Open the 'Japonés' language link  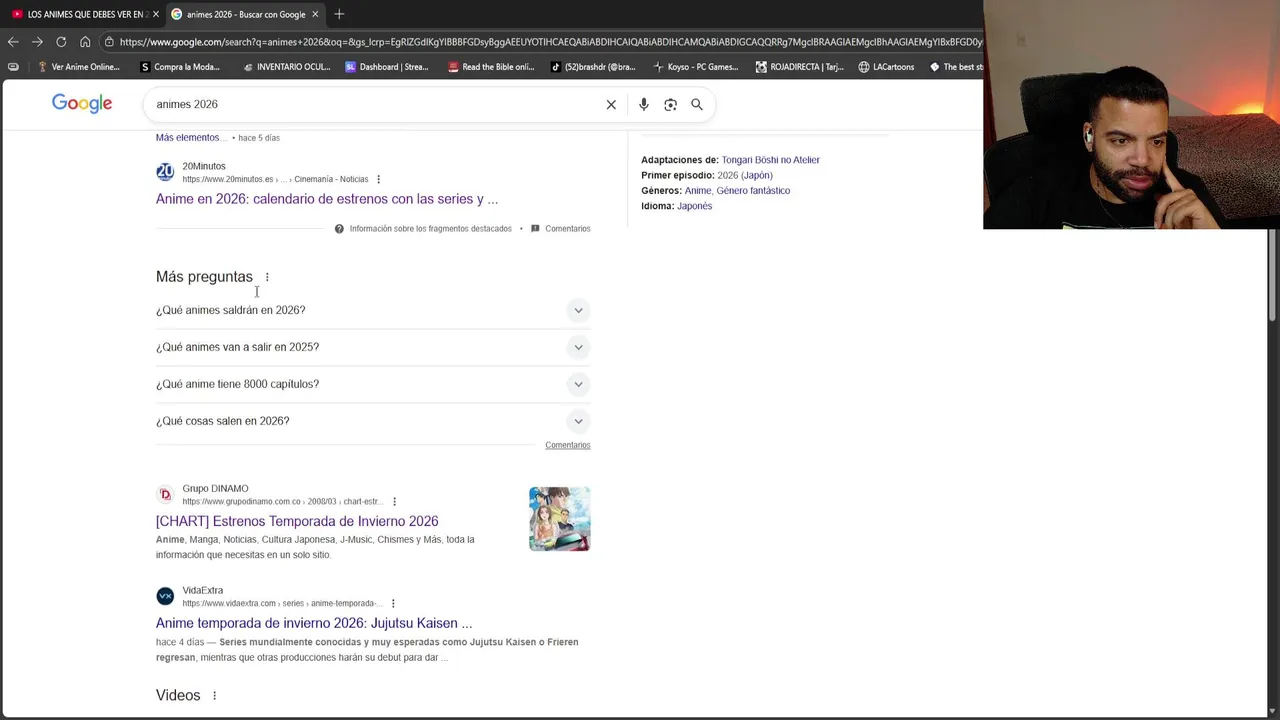694,206
